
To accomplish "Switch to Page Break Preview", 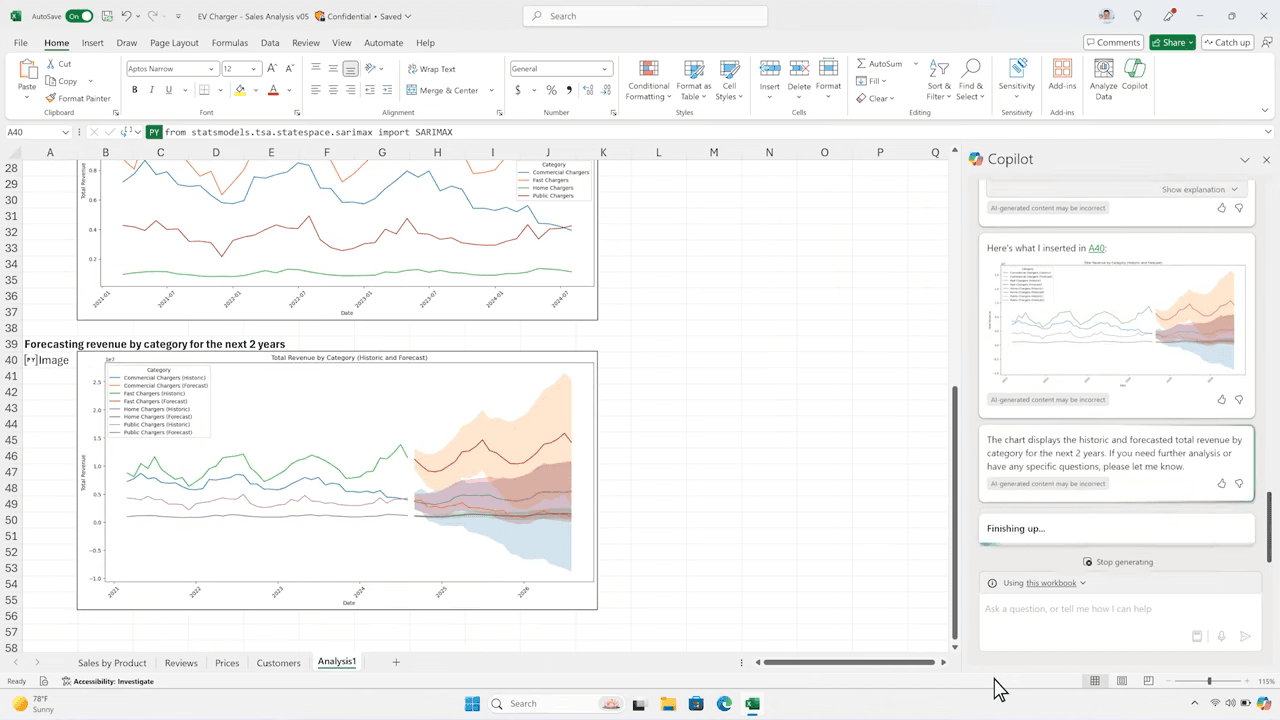I will (1148, 681).
